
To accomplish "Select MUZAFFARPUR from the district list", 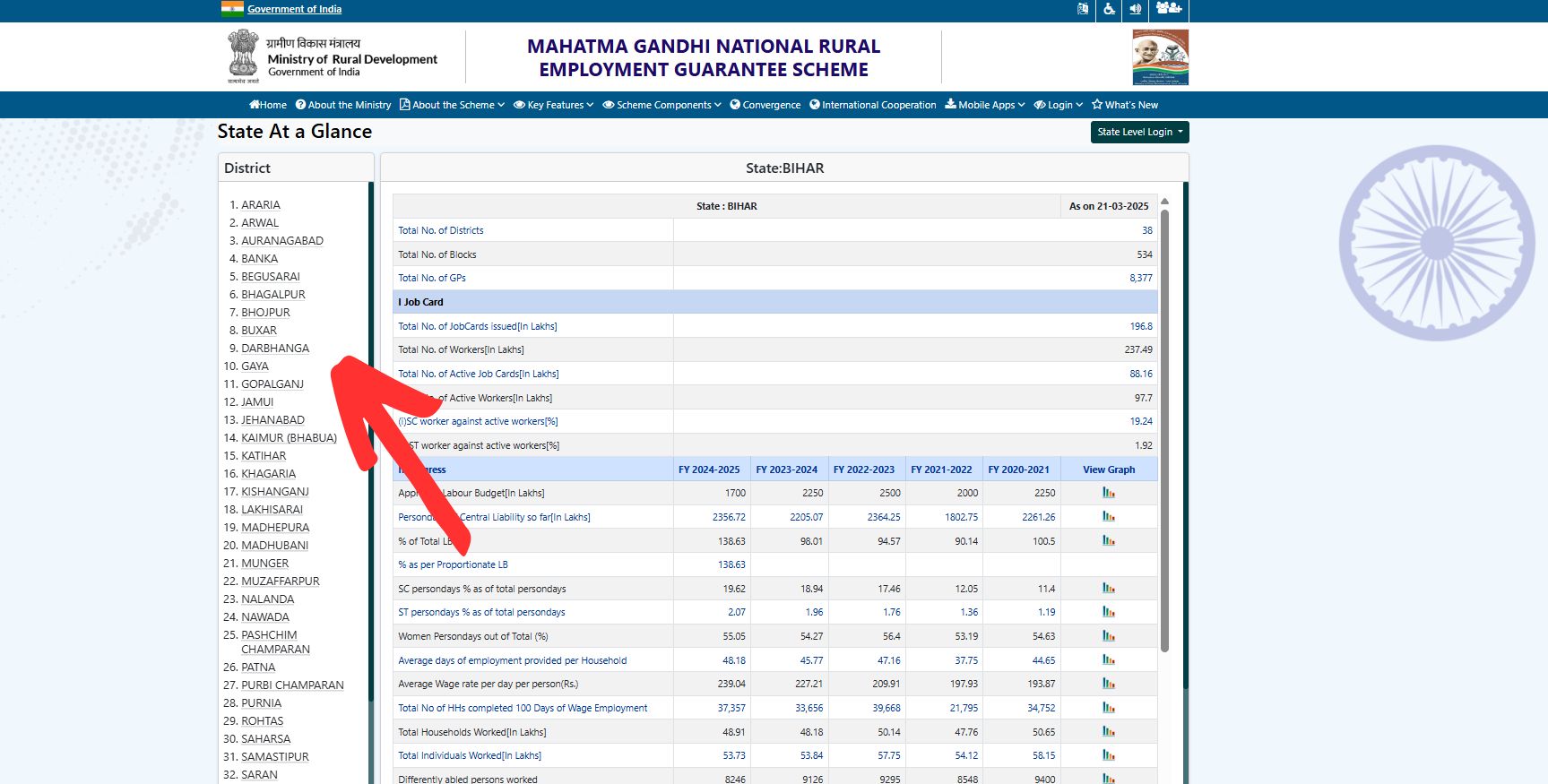I will point(280,582).
